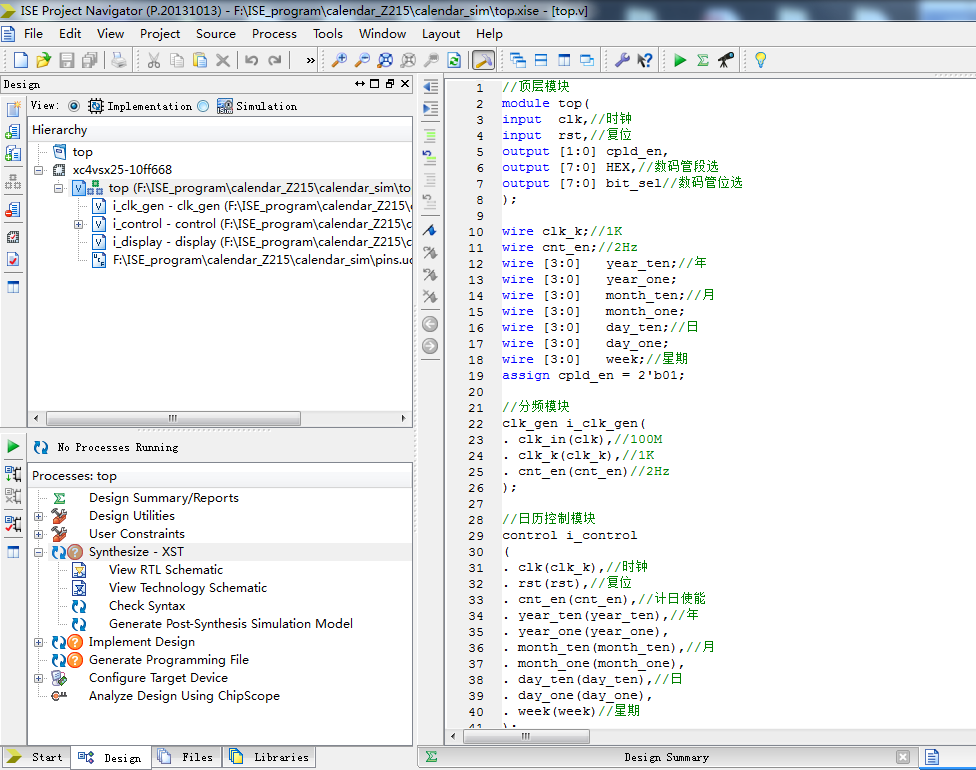The image size is (976, 770).
Task: Switch to the Libraries tab
Action: tap(270, 757)
